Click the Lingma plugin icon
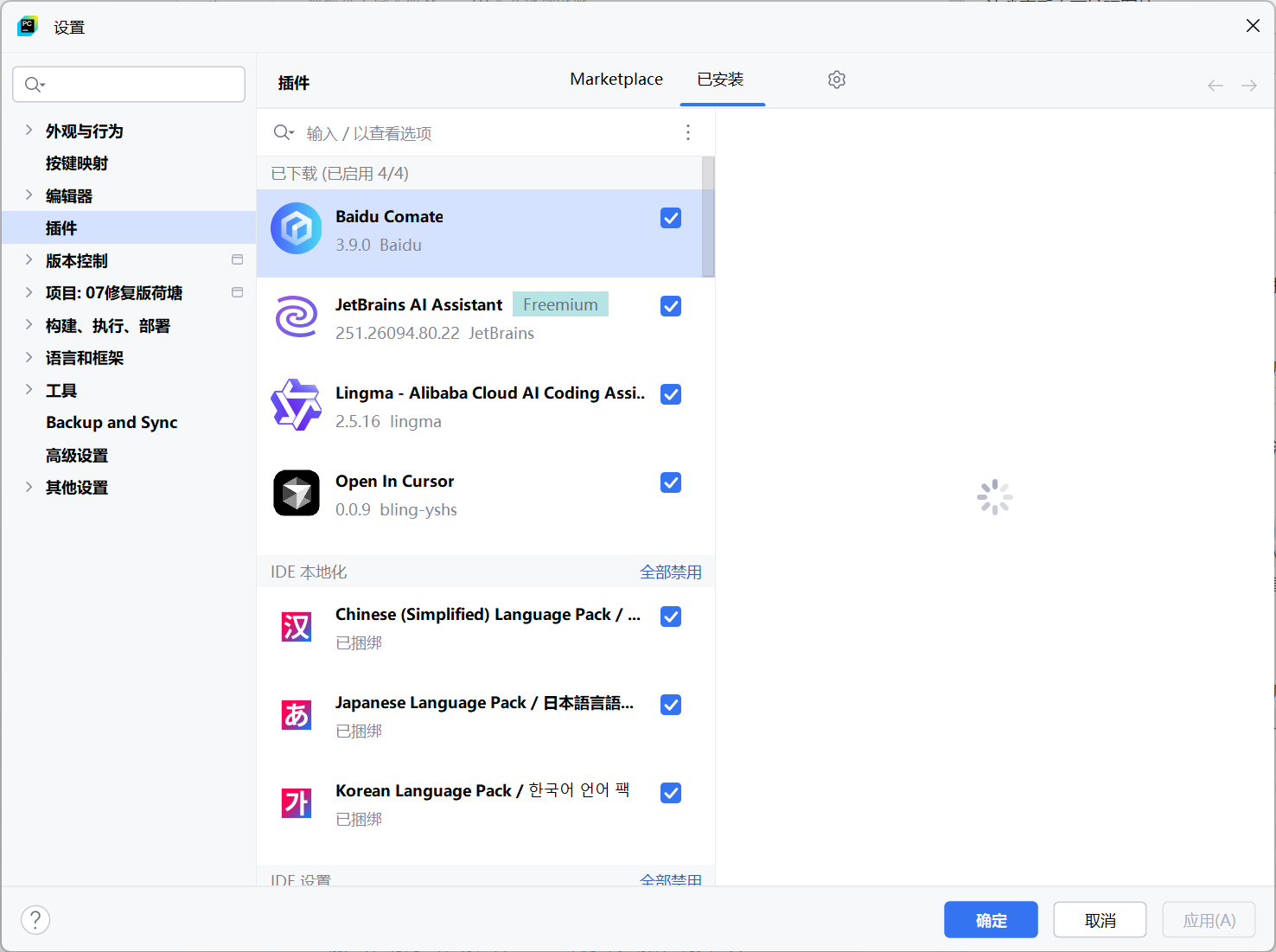This screenshot has height=952, width=1276. (x=297, y=405)
